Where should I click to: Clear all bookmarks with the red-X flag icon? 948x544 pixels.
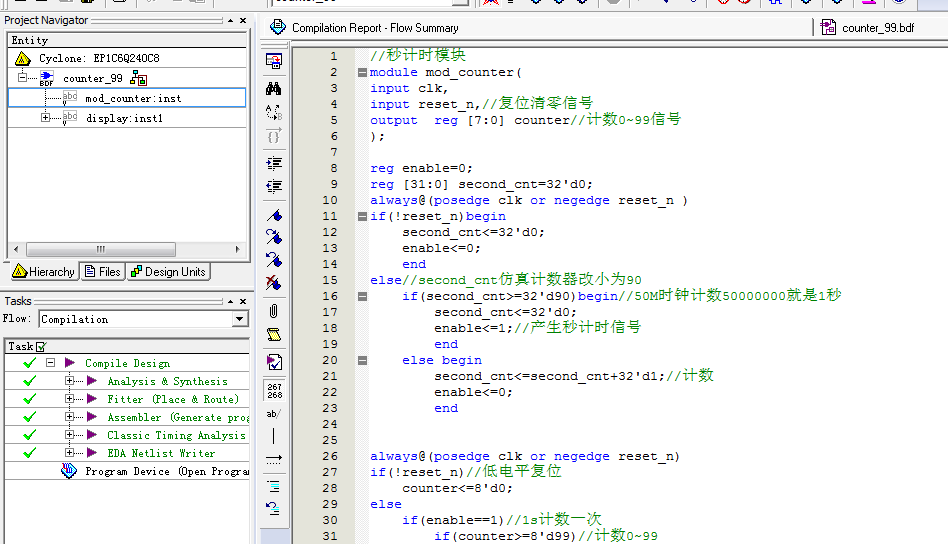click(273, 284)
